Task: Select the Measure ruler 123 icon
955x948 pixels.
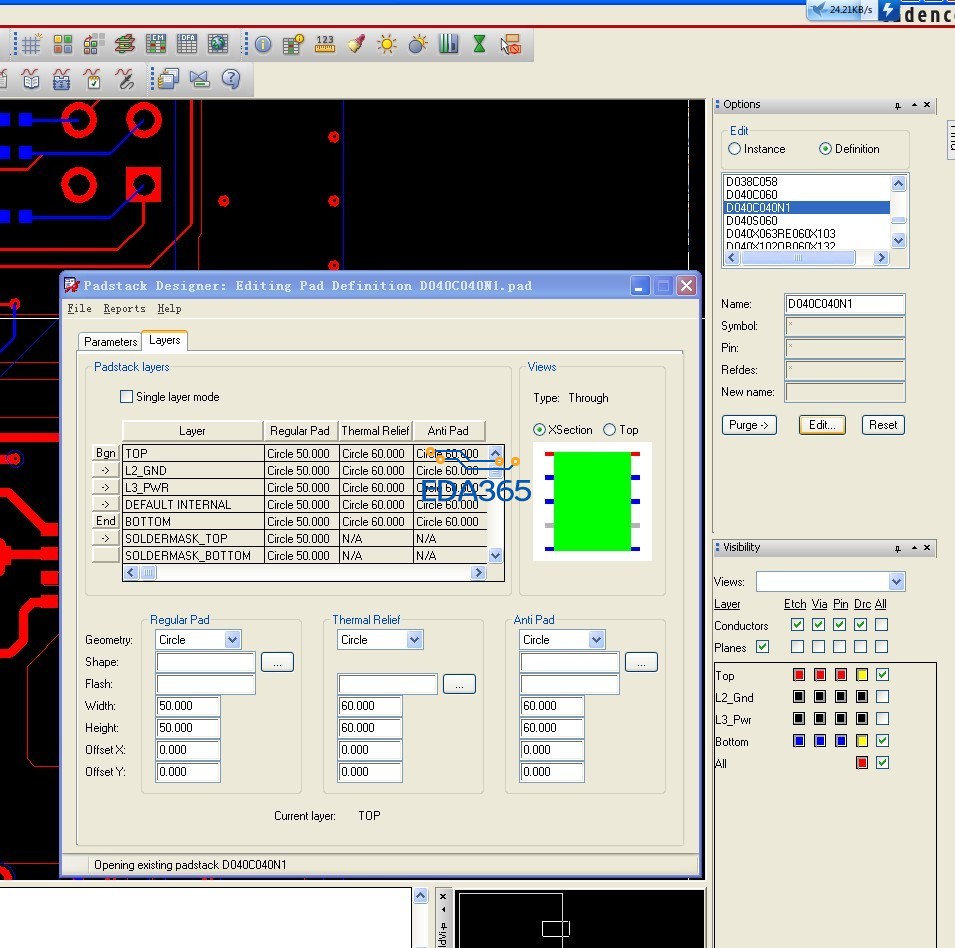Action: [x=324, y=44]
